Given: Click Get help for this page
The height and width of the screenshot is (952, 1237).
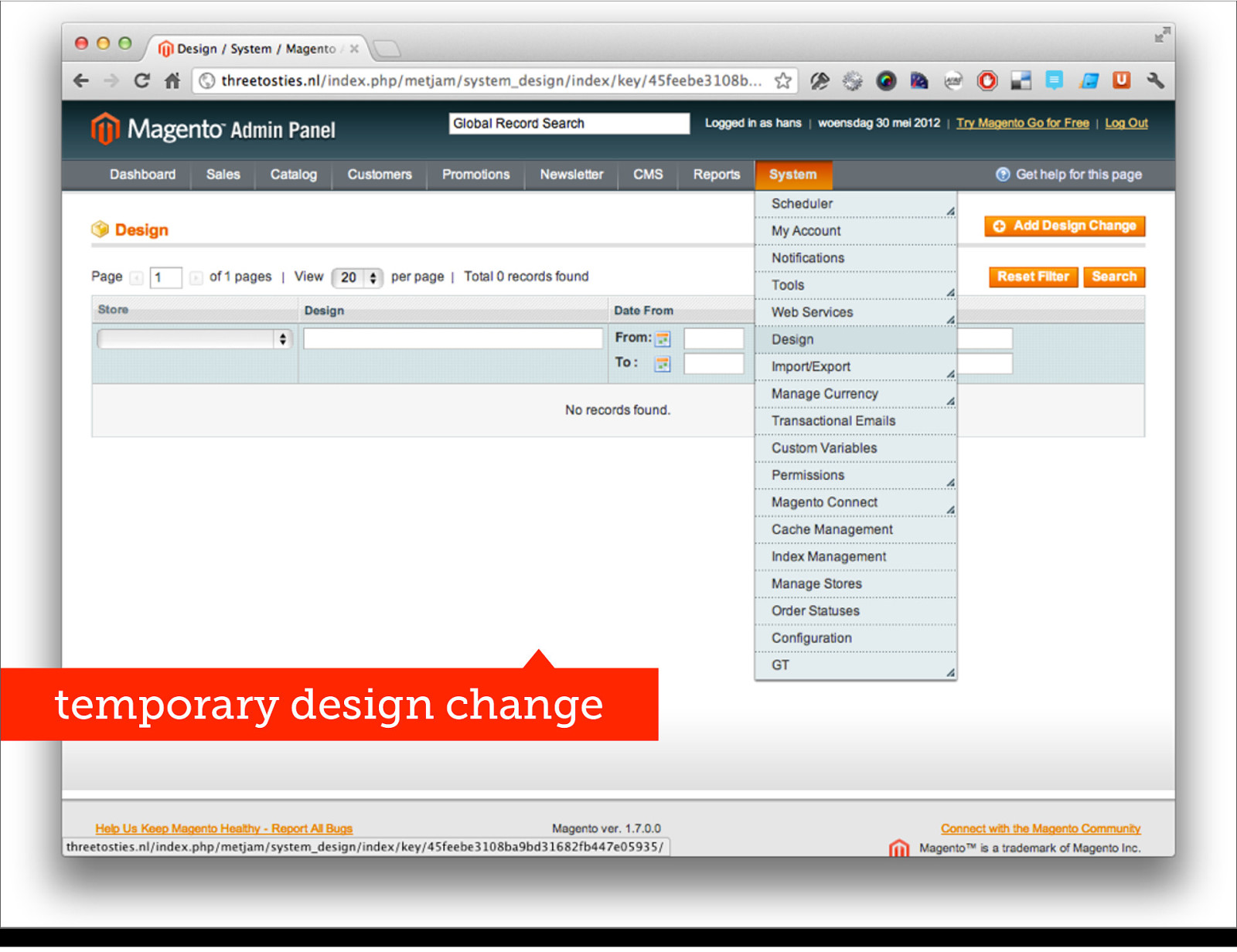Looking at the screenshot, I should [x=1079, y=175].
